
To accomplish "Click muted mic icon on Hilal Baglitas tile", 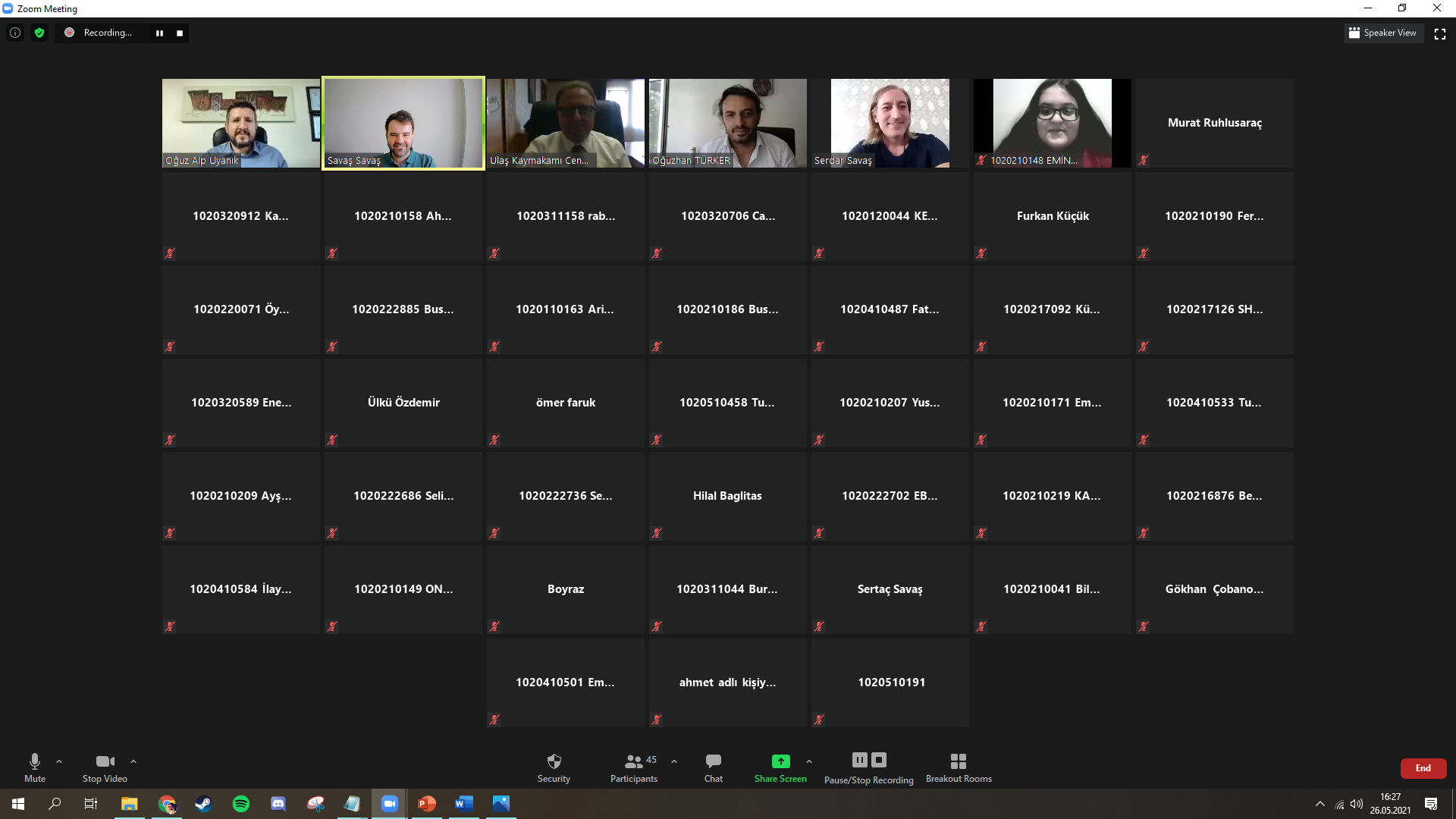I will pos(657,533).
